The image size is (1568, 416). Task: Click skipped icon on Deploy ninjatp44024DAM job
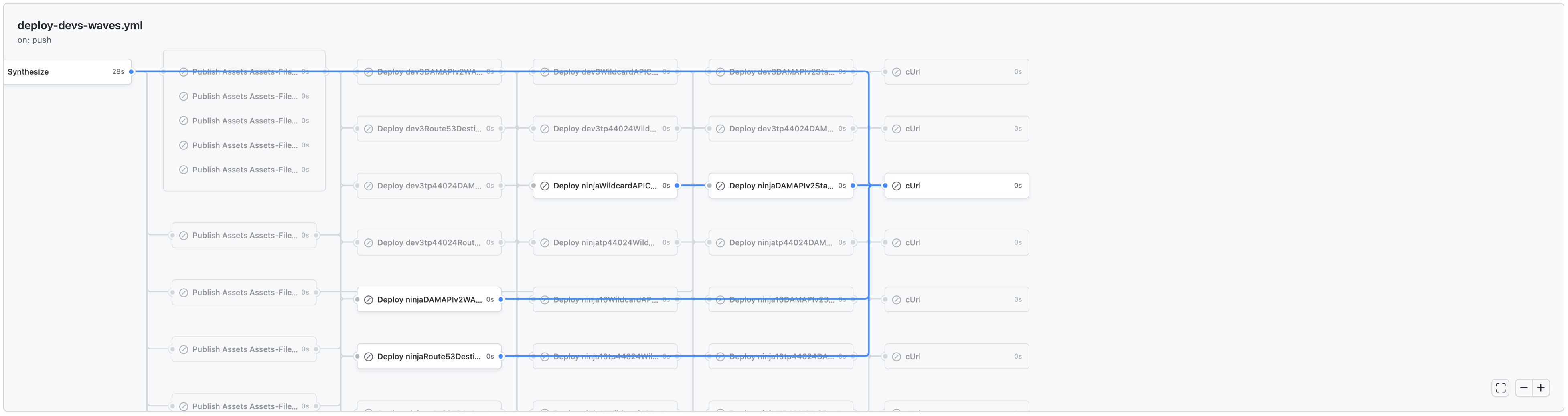720,243
